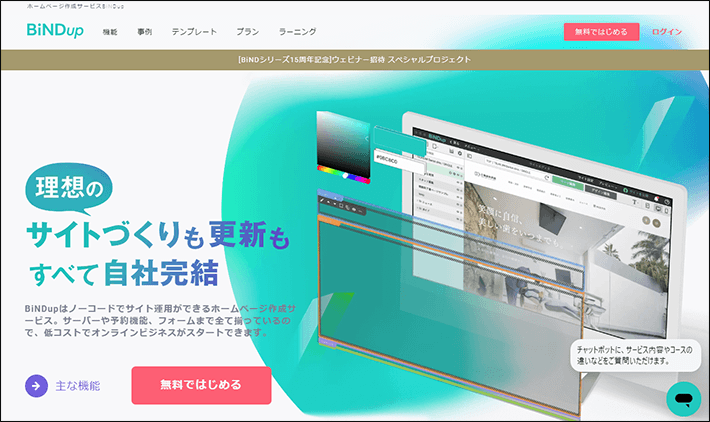Open the chat bot bubble icon
The image size is (710, 422).
(x=684, y=399)
